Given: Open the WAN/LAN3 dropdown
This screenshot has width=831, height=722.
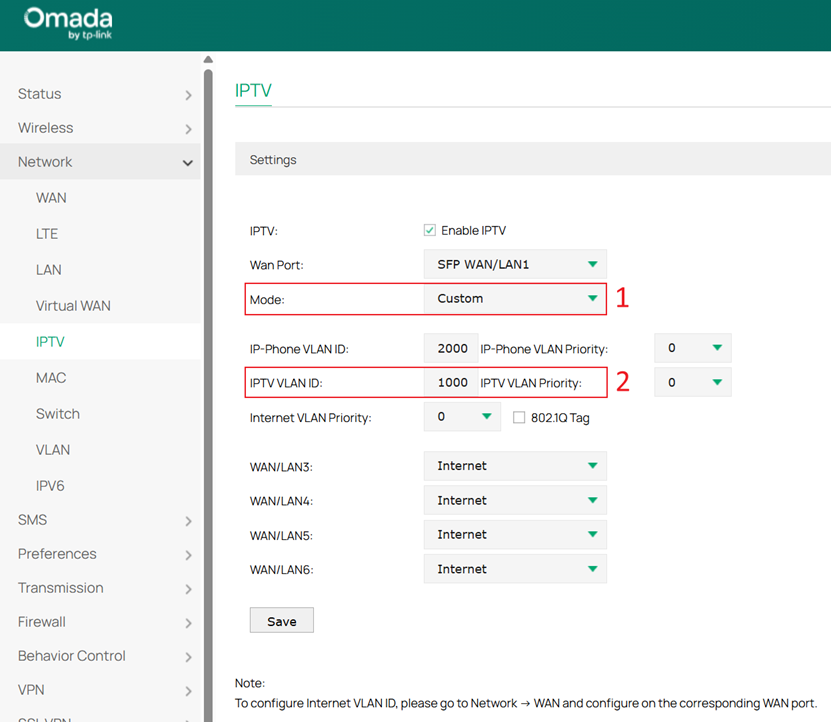Looking at the screenshot, I should (x=514, y=465).
